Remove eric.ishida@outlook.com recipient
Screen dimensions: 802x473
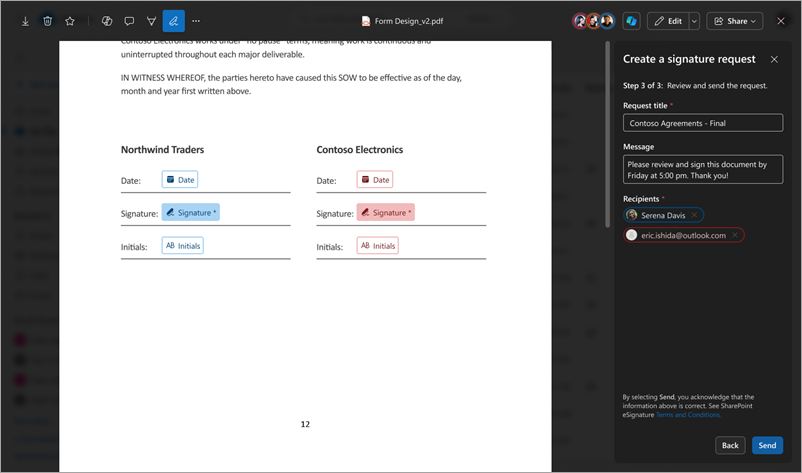(734, 235)
